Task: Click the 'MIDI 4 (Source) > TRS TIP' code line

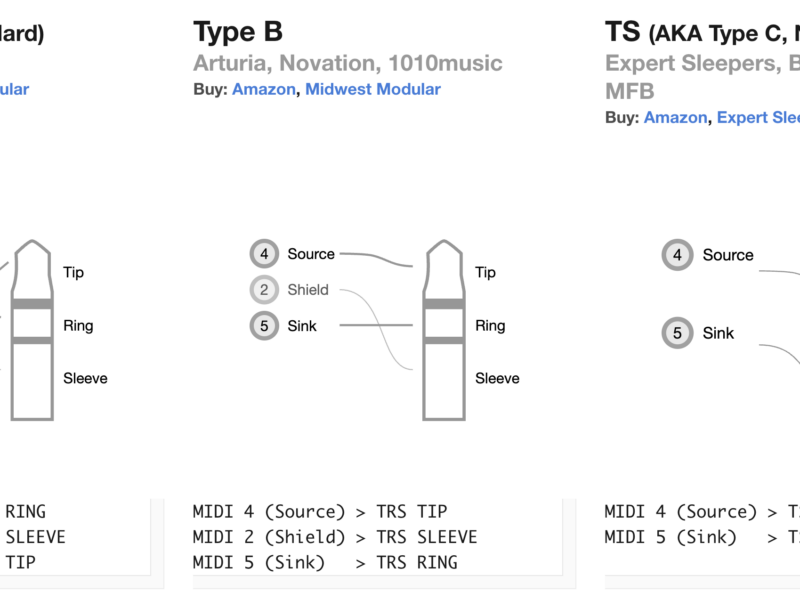Action: [x=320, y=512]
